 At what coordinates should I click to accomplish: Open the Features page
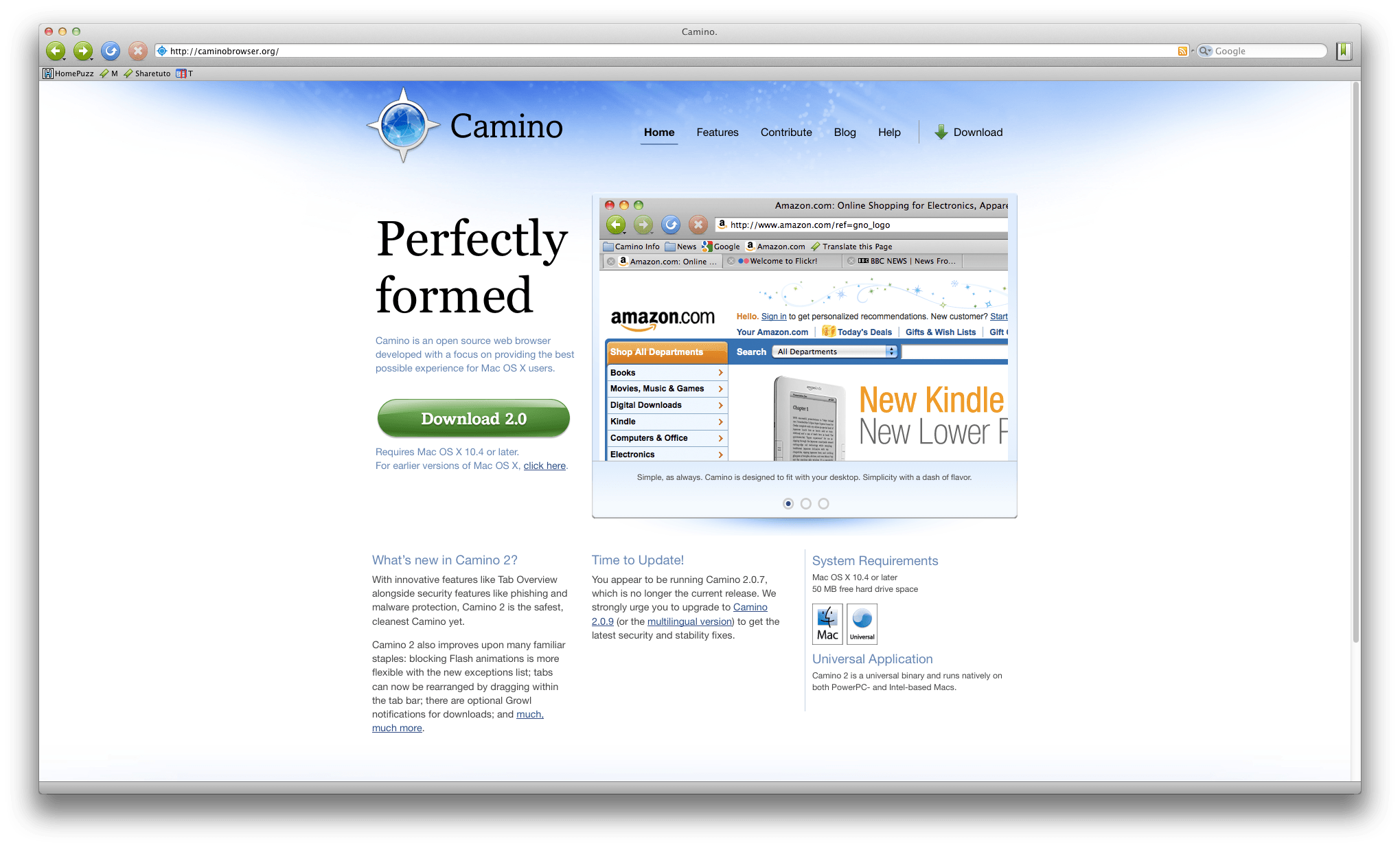click(718, 133)
